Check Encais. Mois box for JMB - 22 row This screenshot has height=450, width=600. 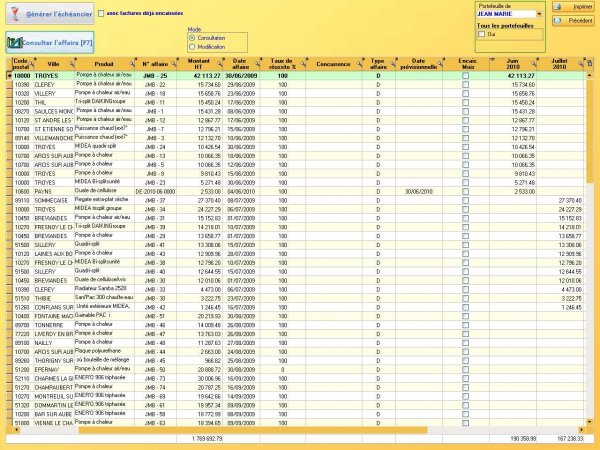(465, 85)
